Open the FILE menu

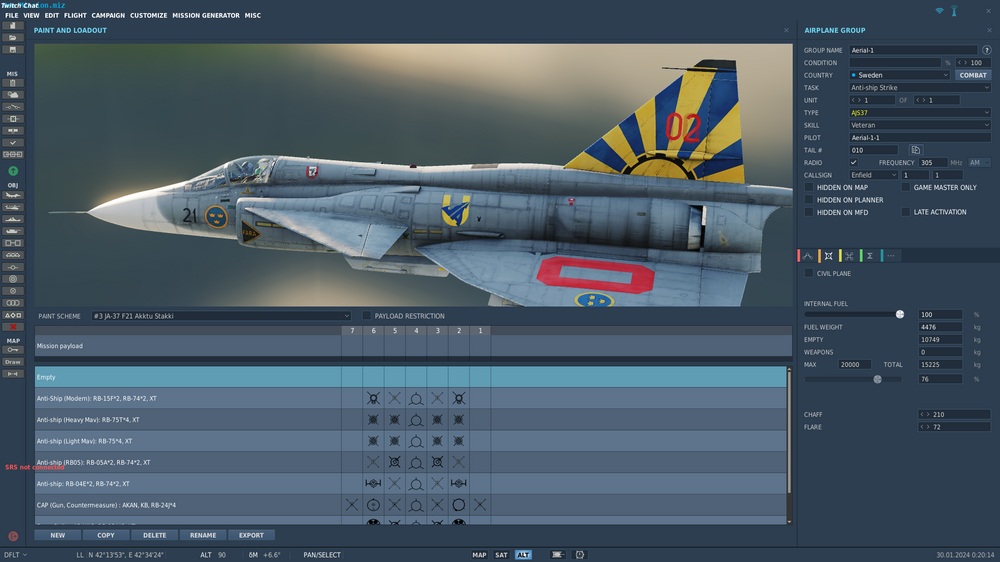point(11,15)
